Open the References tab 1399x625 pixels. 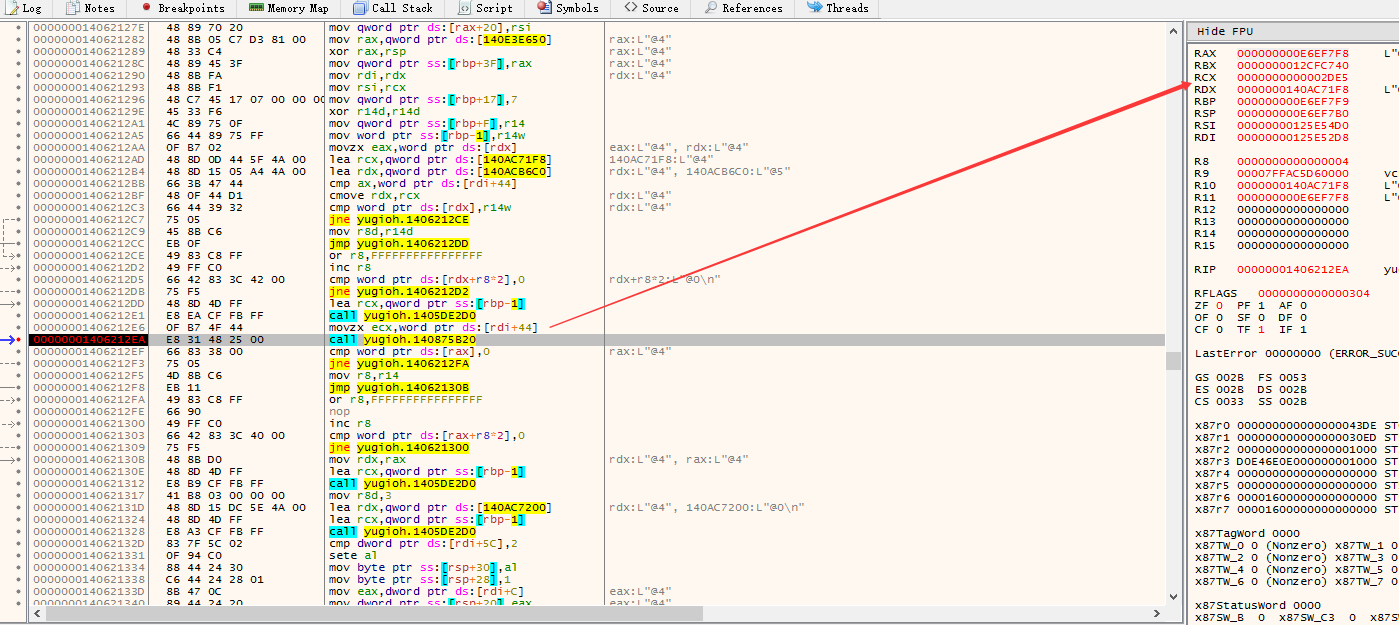(743, 8)
